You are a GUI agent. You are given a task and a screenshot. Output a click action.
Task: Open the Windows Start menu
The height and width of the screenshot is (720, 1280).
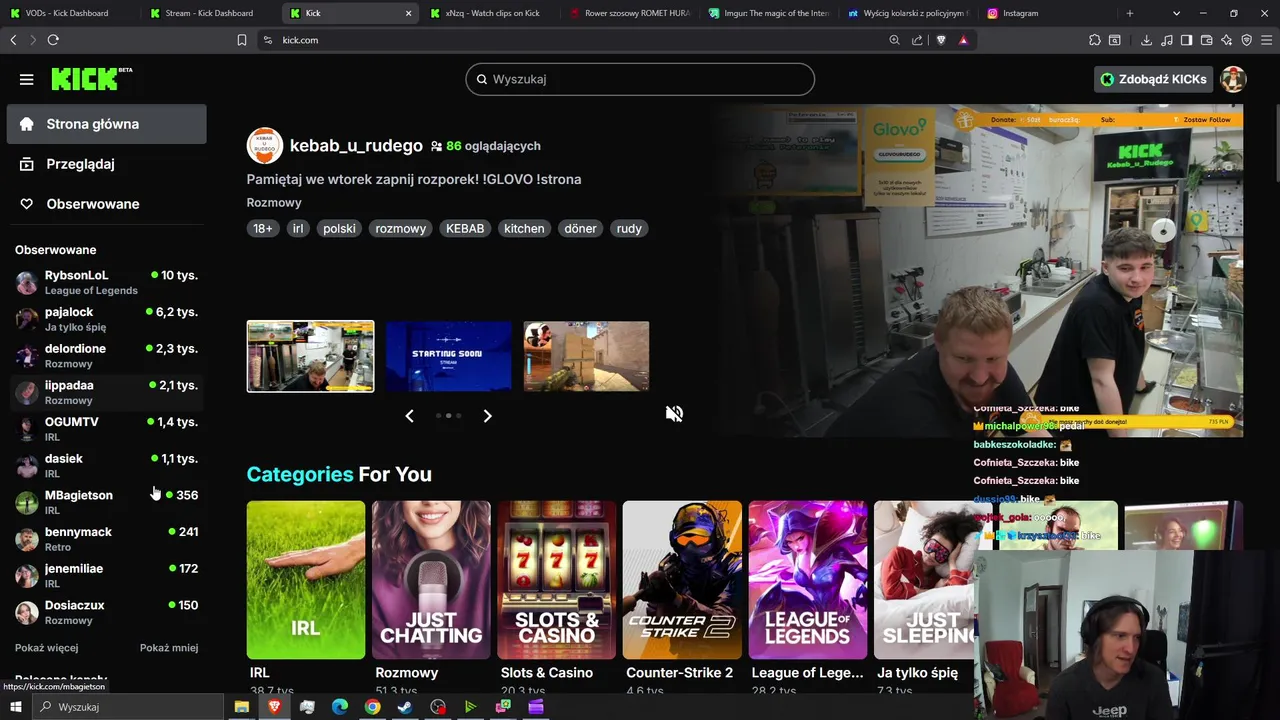point(15,707)
